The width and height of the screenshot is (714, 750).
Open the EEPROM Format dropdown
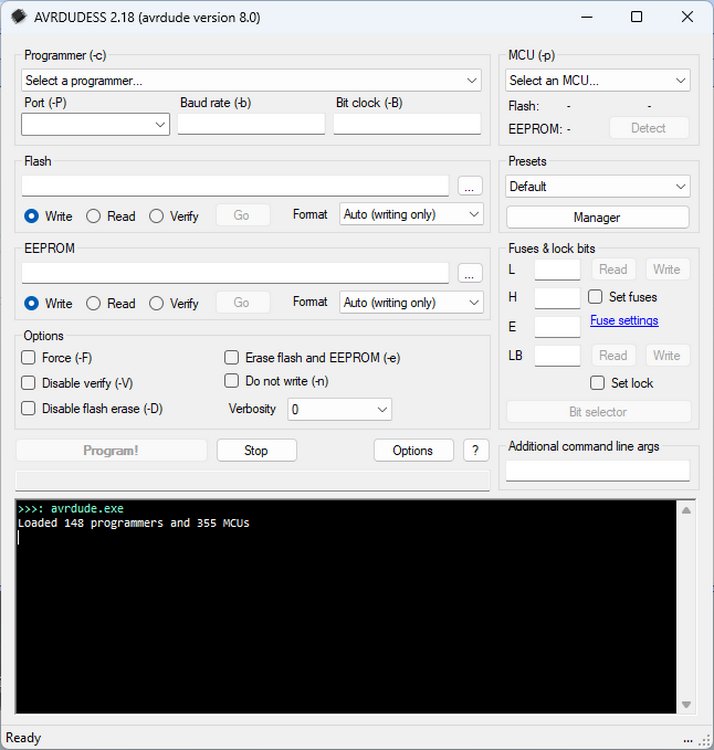tap(411, 302)
